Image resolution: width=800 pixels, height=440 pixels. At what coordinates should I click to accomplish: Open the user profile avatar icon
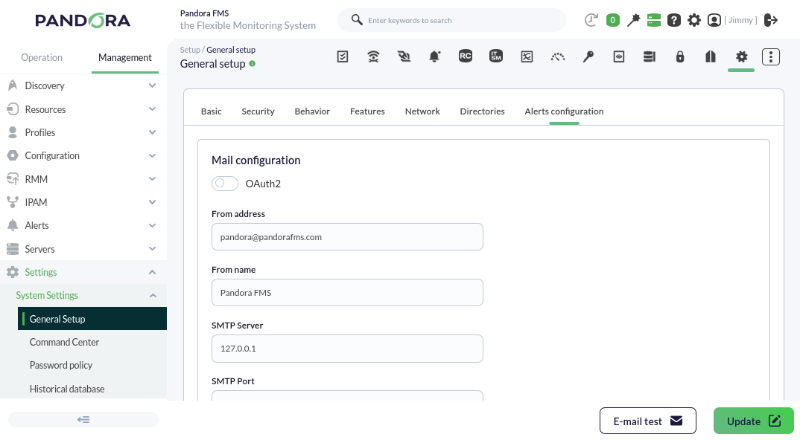coord(714,20)
